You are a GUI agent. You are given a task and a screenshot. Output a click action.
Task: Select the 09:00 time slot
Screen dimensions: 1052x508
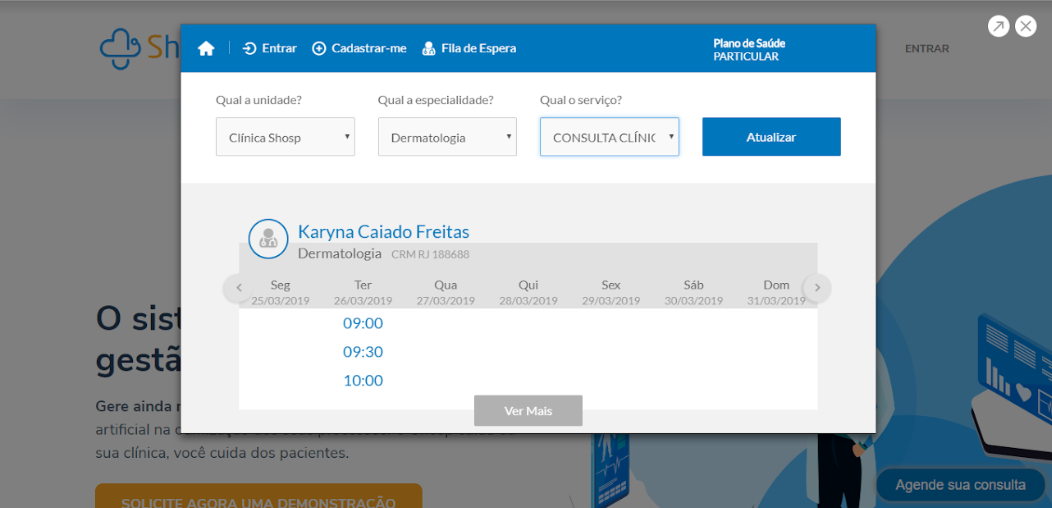pos(363,323)
